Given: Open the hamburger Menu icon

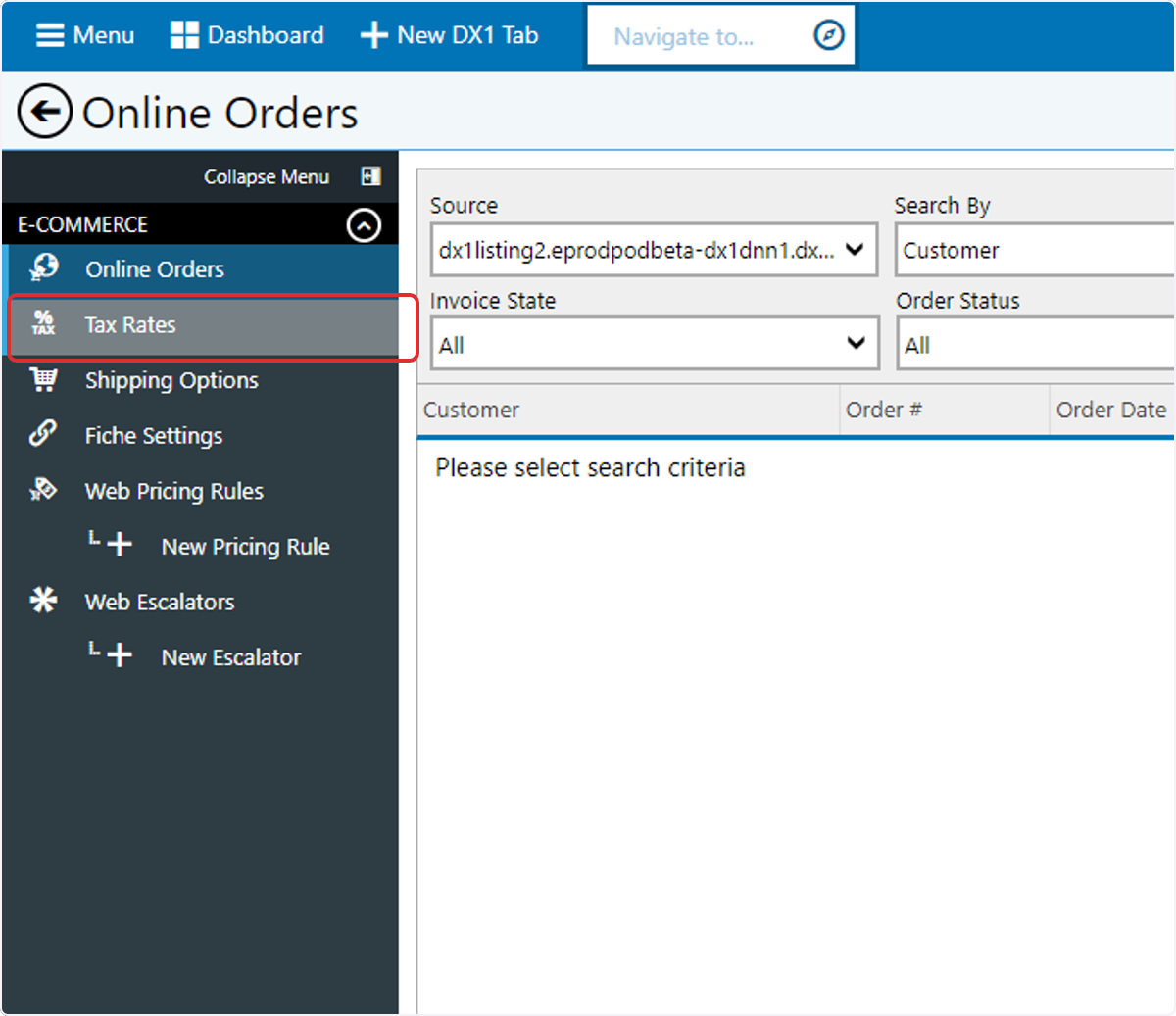Looking at the screenshot, I should (49, 35).
